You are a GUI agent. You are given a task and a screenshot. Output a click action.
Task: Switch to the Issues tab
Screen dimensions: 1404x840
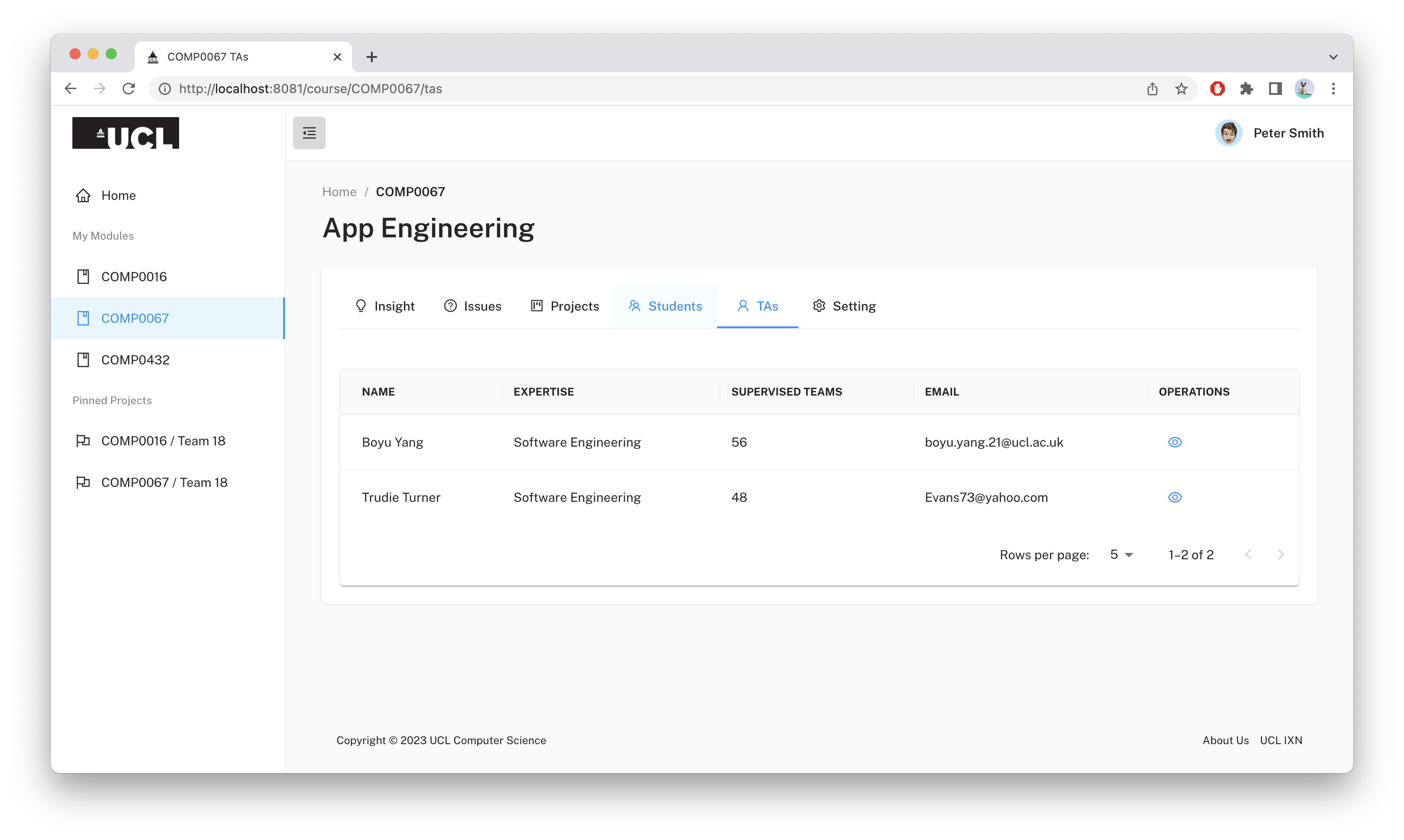tap(473, 306)
